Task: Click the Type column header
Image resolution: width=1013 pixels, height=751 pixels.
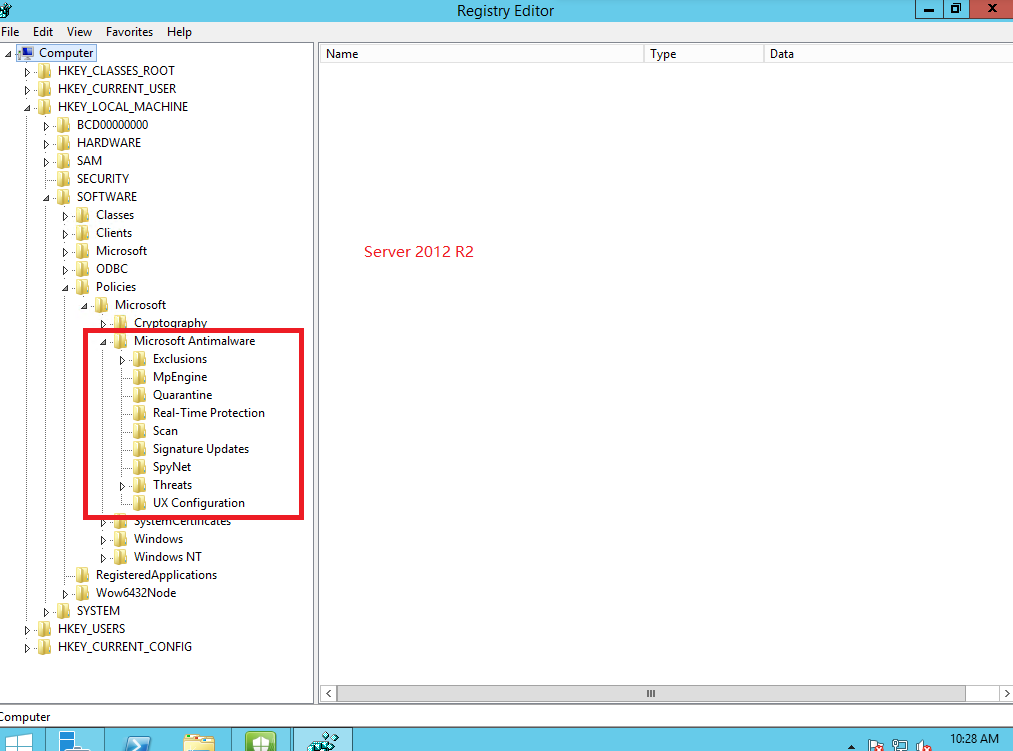Action: [704, 54]
